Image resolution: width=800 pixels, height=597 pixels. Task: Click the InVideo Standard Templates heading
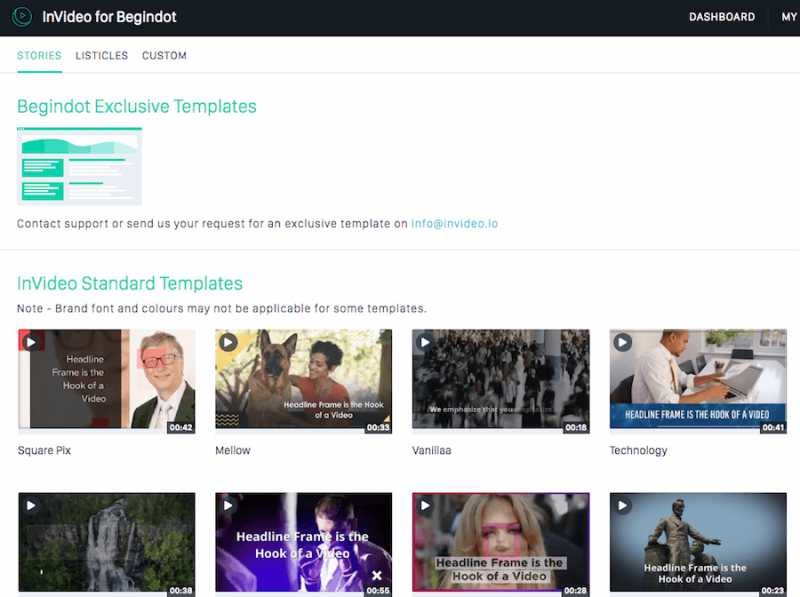click(130, 283)
